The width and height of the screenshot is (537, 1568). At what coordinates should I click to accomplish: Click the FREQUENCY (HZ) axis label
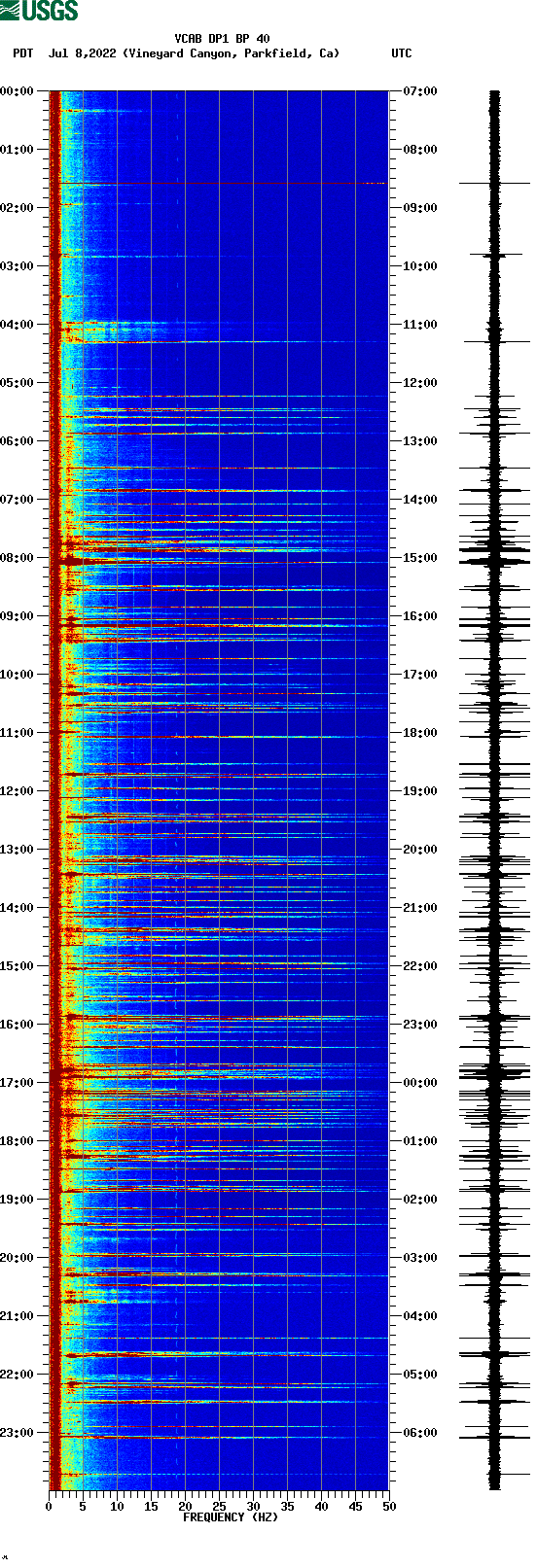[231, 1517]
